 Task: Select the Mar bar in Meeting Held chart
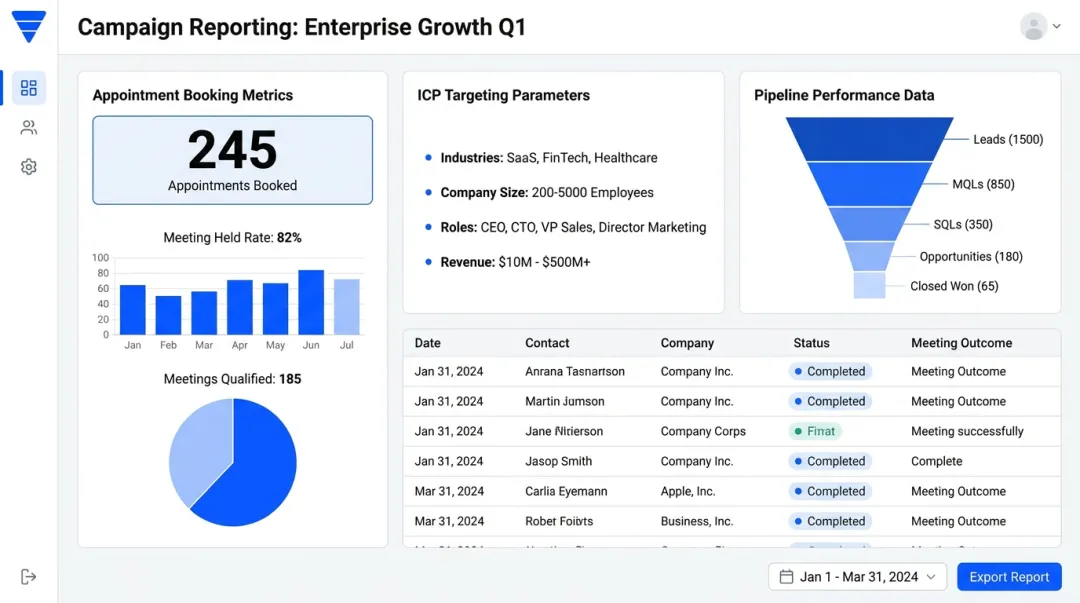(204, 313)
